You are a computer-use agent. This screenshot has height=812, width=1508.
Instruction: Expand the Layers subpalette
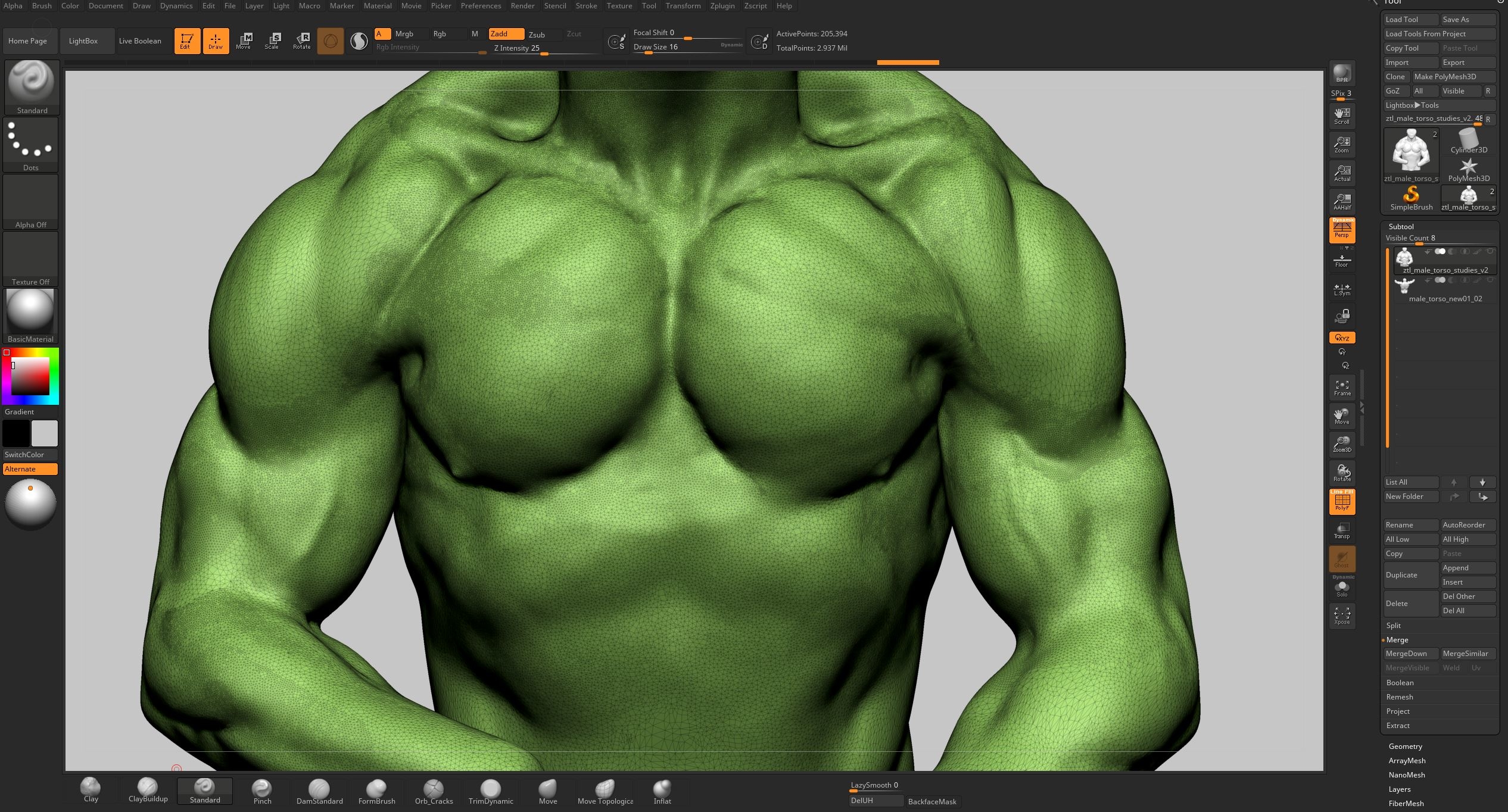pos(1400,789)
